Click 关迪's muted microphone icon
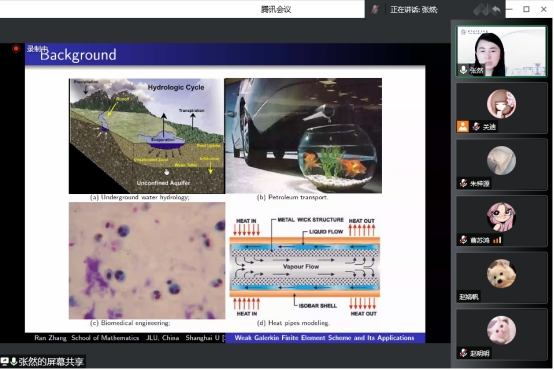 (476, 126)
